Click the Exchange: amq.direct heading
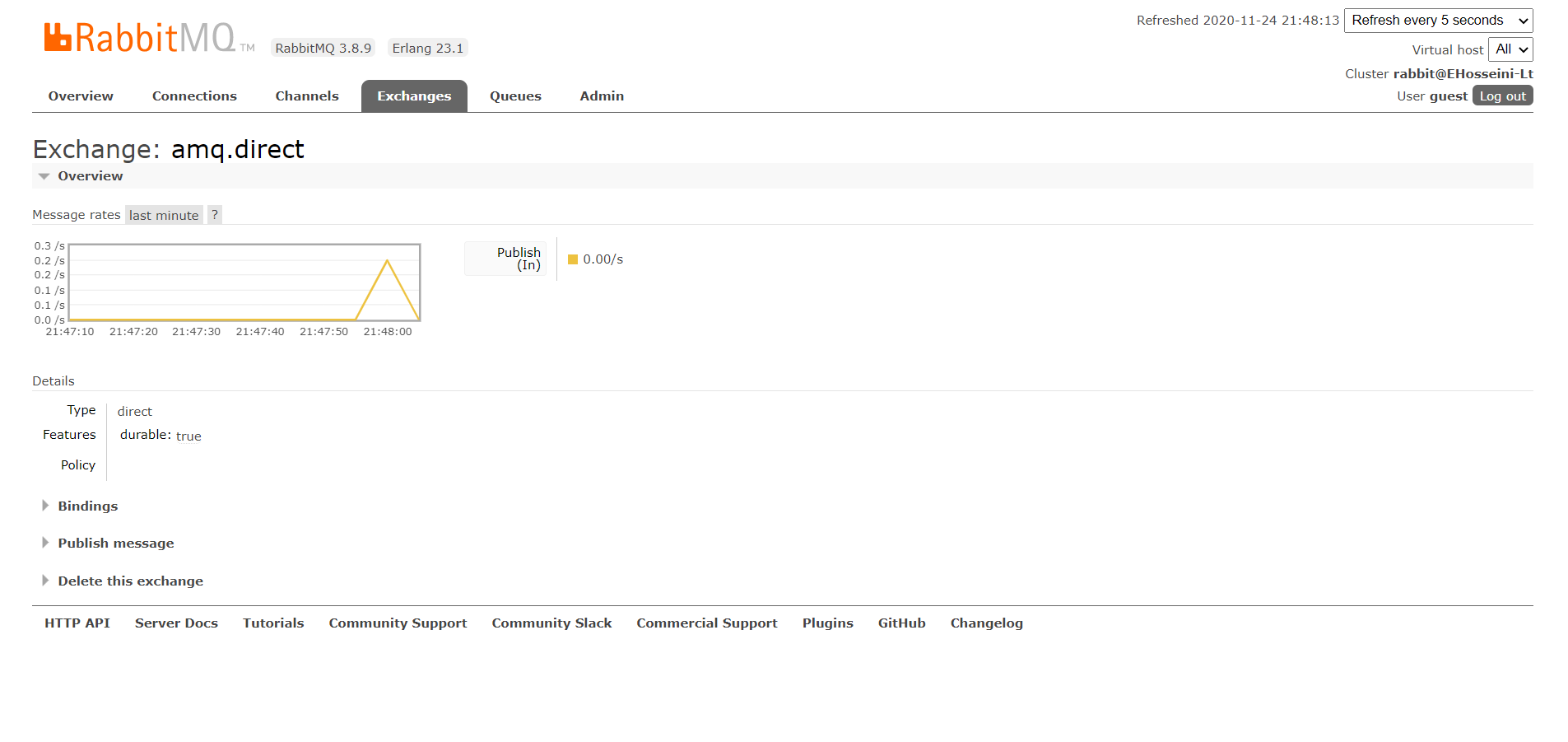This screenshot has width=1568, height=742. tap(169, 149)
